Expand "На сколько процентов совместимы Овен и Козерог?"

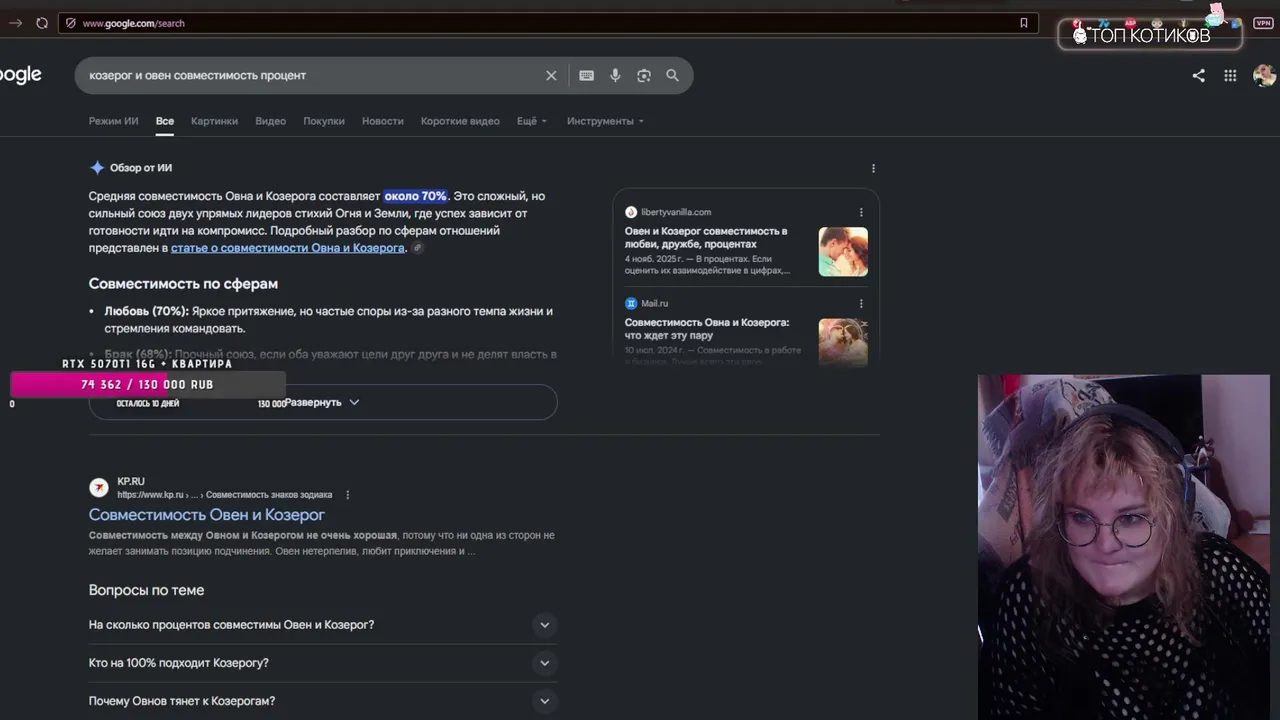[x=323, y=625]
